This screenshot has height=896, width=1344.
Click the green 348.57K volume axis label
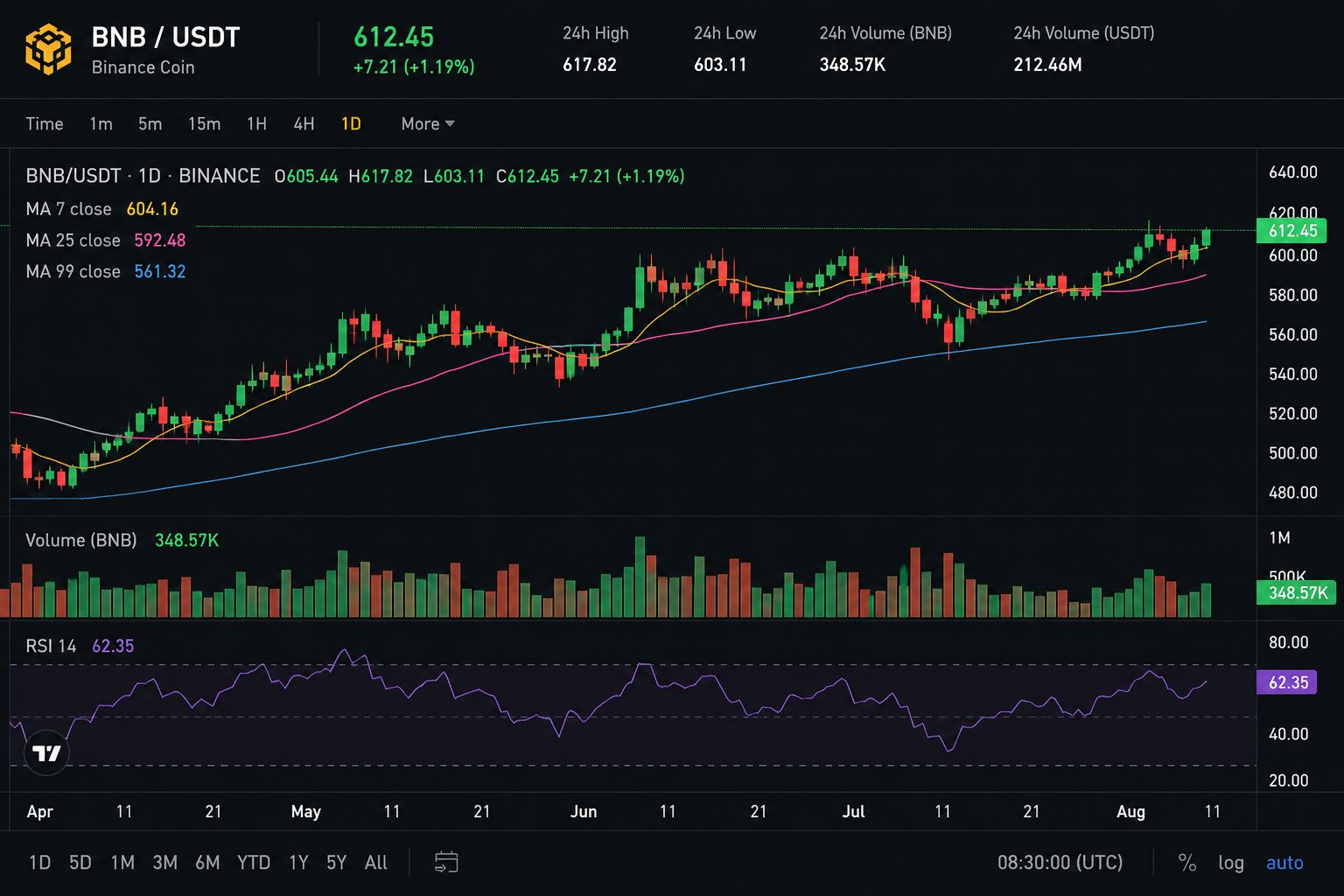(x=1297, y=593)
